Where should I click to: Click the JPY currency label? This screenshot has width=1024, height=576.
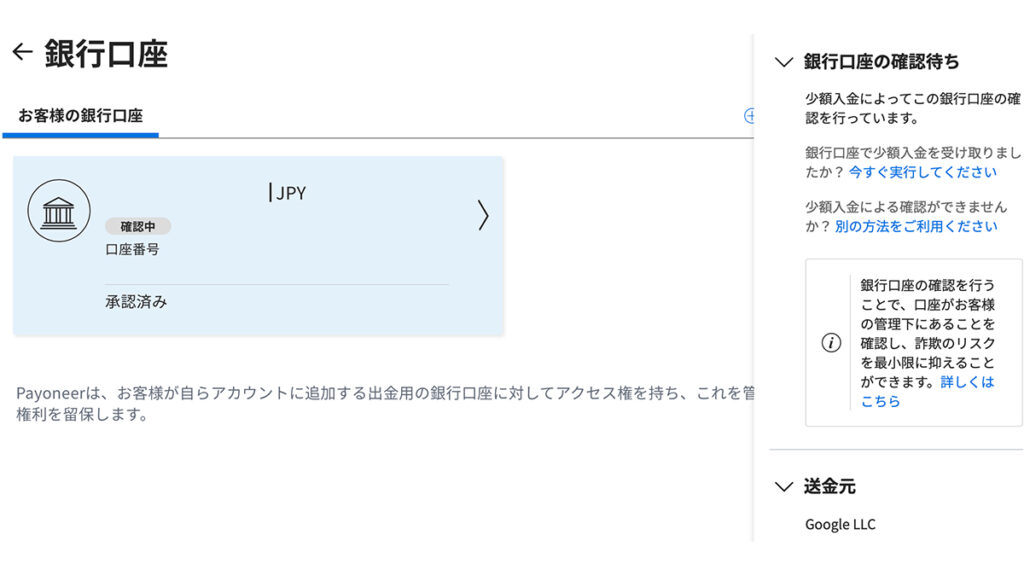coord(291,193)
